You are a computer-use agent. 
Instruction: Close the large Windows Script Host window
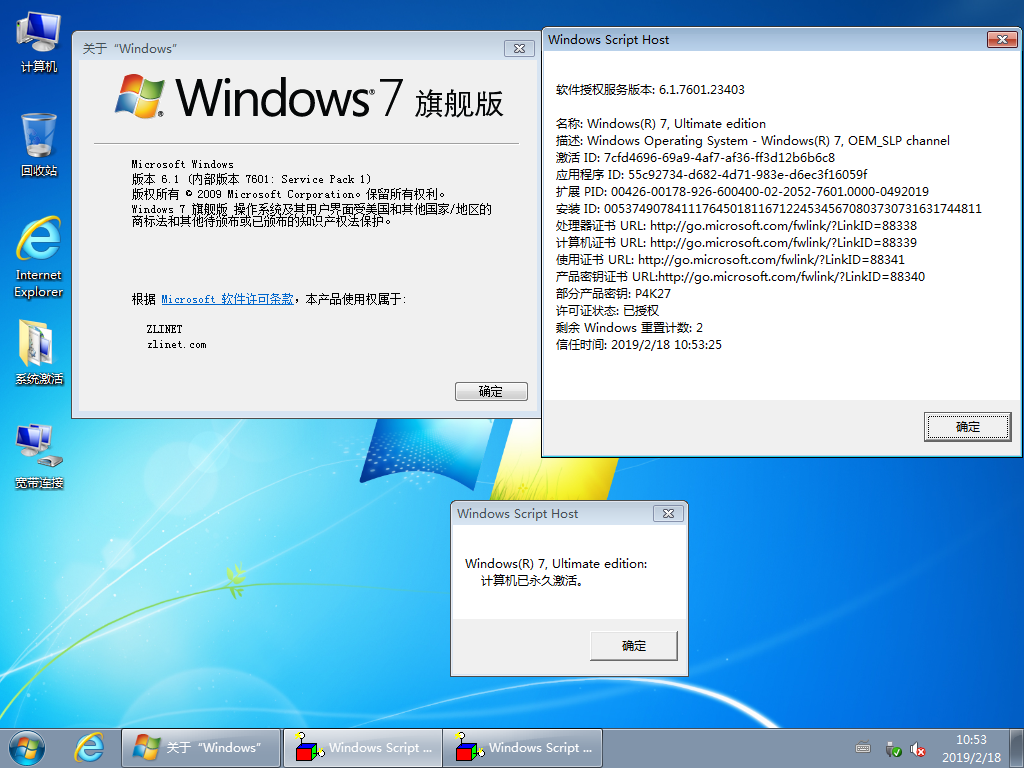[x=1002, y=39]
